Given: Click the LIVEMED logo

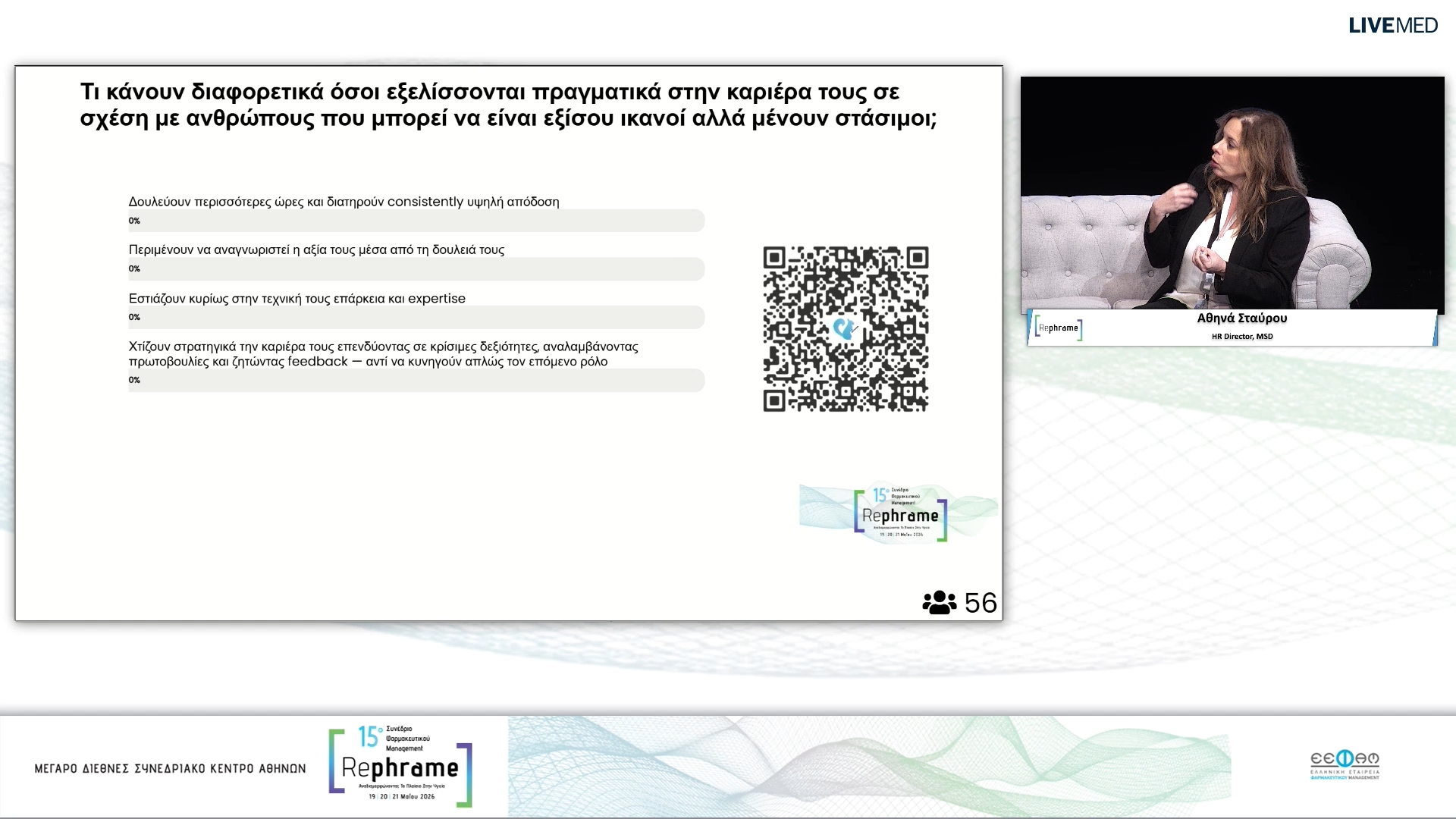Looking at the screenshot, I should (x=1392, y=25).
